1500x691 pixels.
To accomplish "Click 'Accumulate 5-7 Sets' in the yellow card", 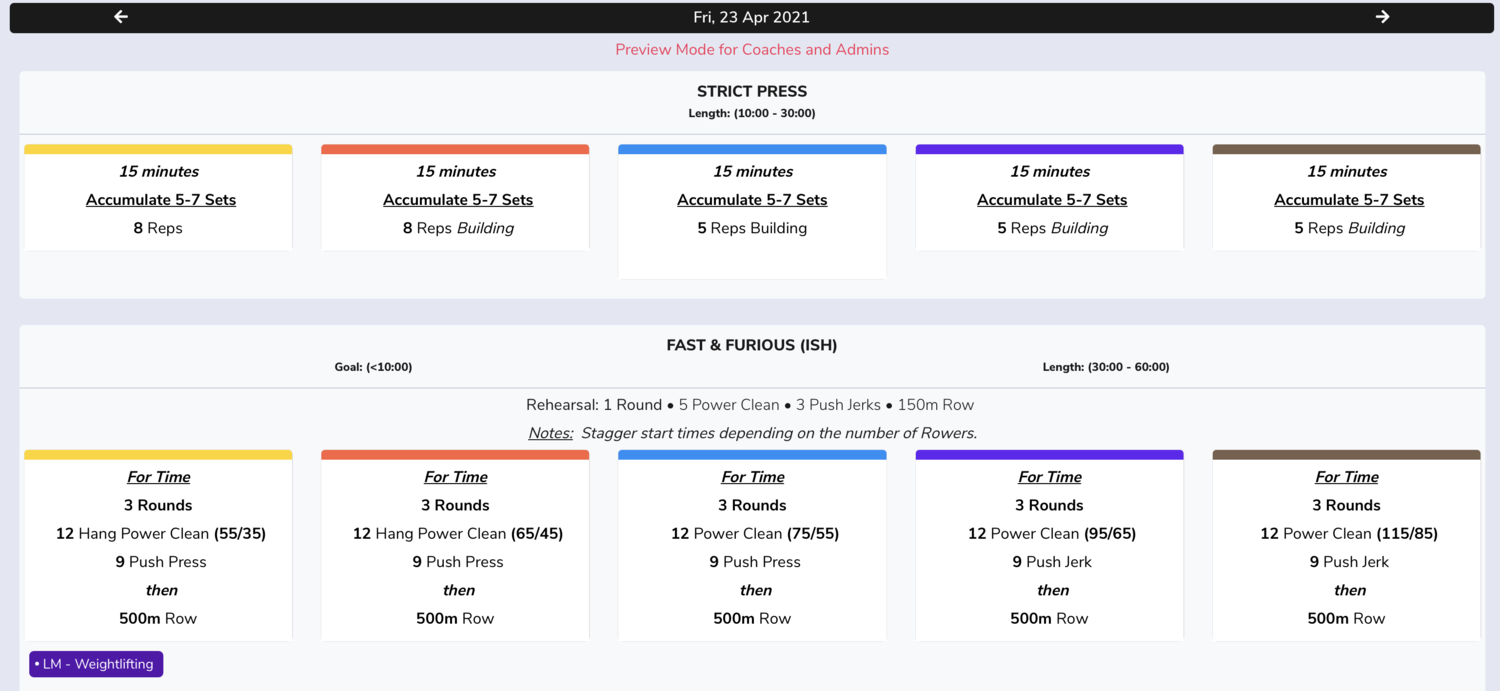I will click(161, 200).
